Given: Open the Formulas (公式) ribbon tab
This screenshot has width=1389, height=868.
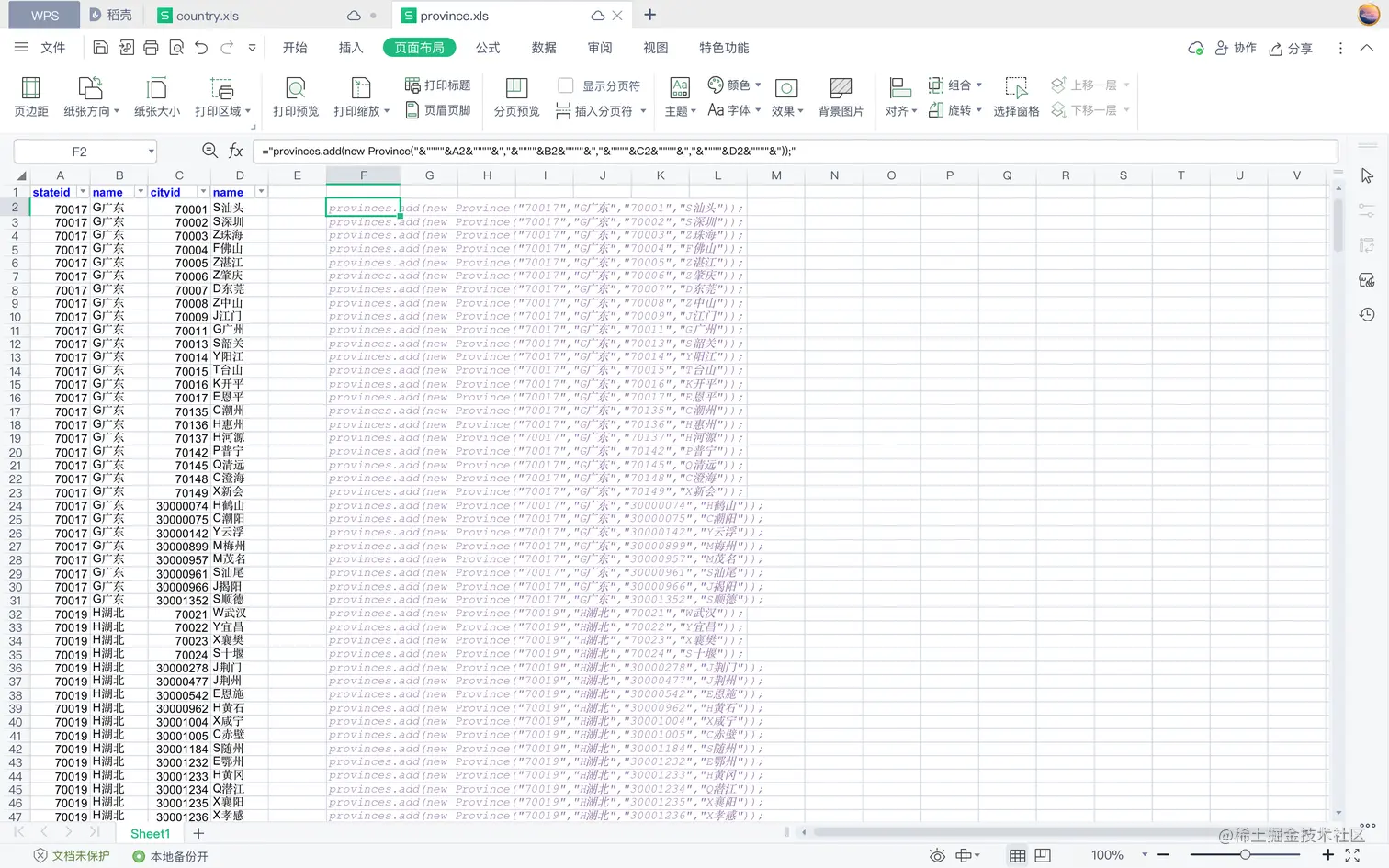Looking at the screenshot, I should (x=488, y=48).
